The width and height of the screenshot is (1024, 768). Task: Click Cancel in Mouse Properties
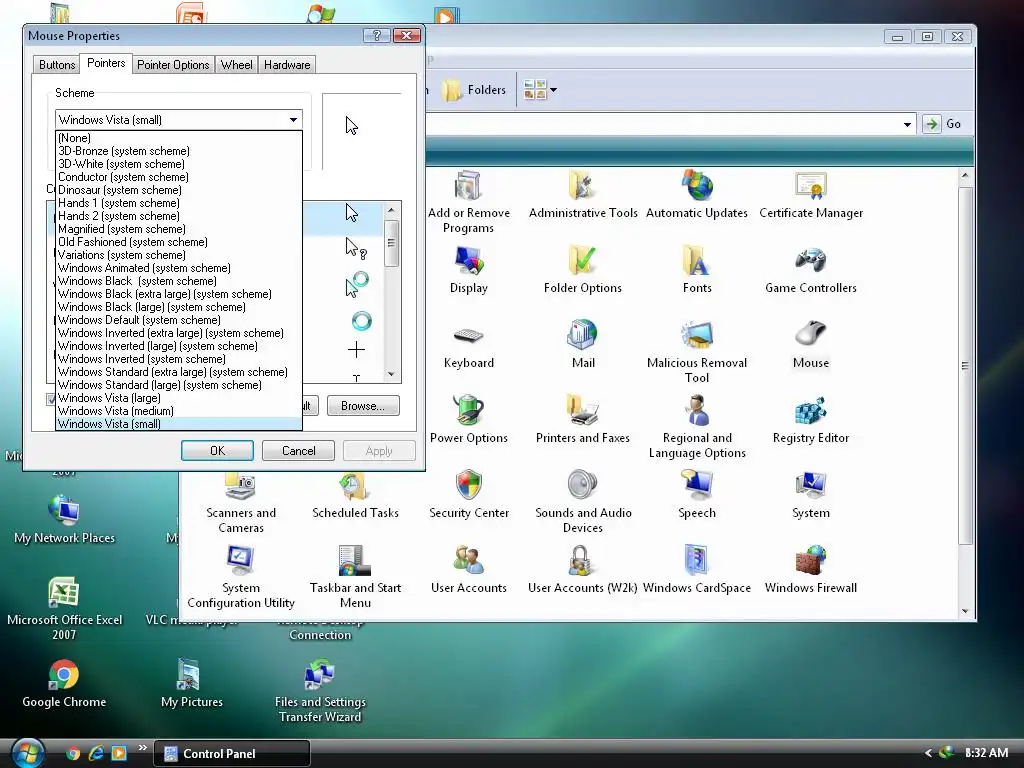pos(298,451)
